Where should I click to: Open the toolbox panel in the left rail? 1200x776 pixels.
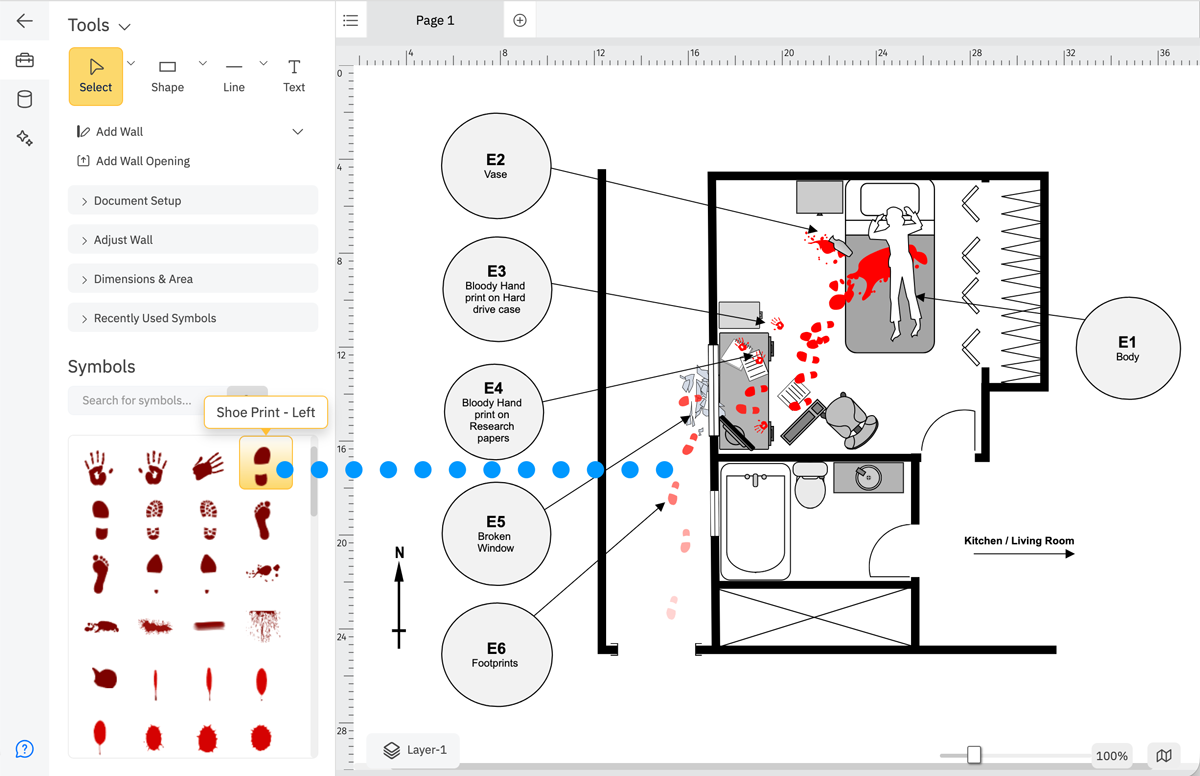tap(25, 60)
